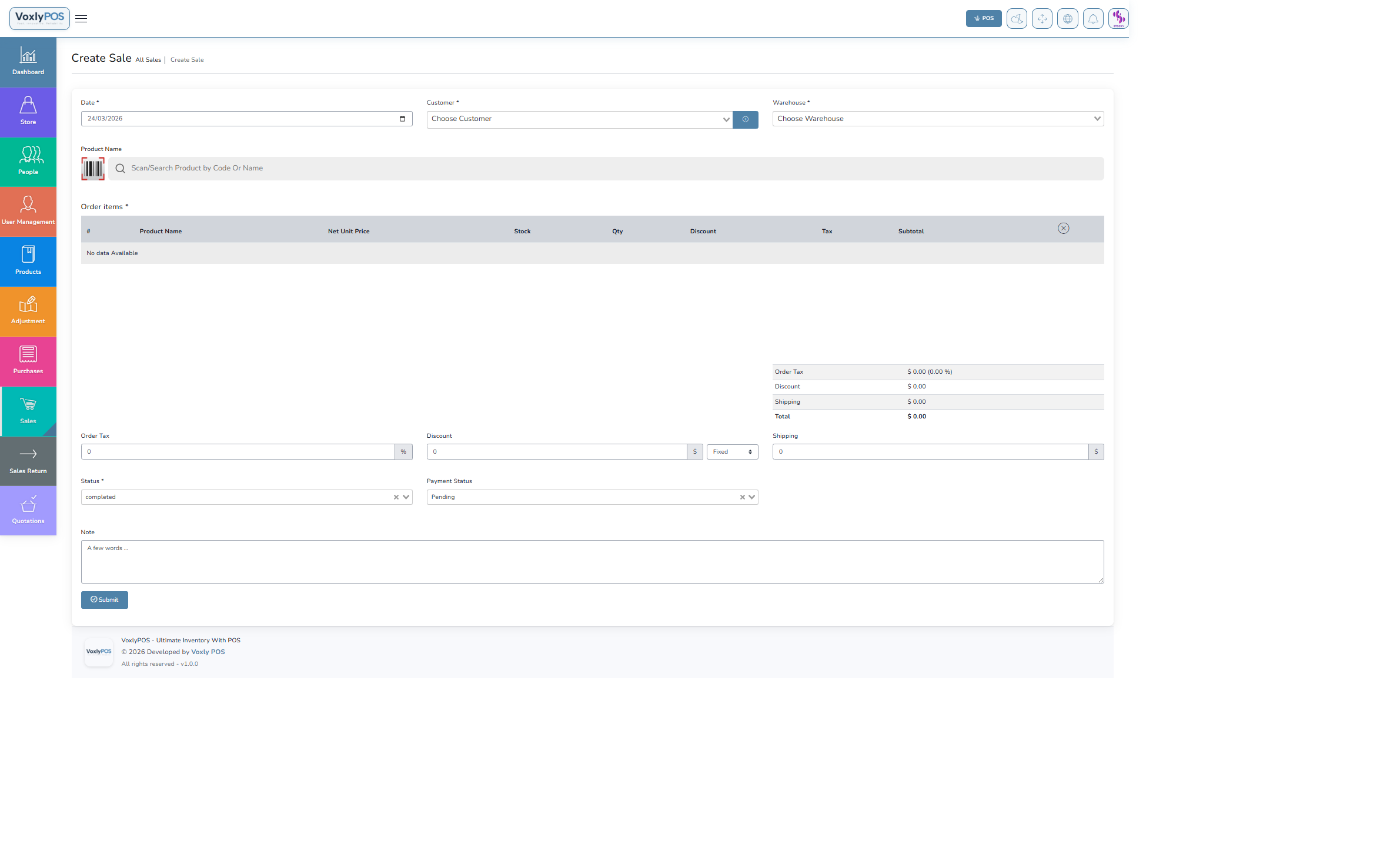Go to All Sales via the breadcrumb
The height and width of the screenshot is (848, 1400).
click(x=148, y=59)
